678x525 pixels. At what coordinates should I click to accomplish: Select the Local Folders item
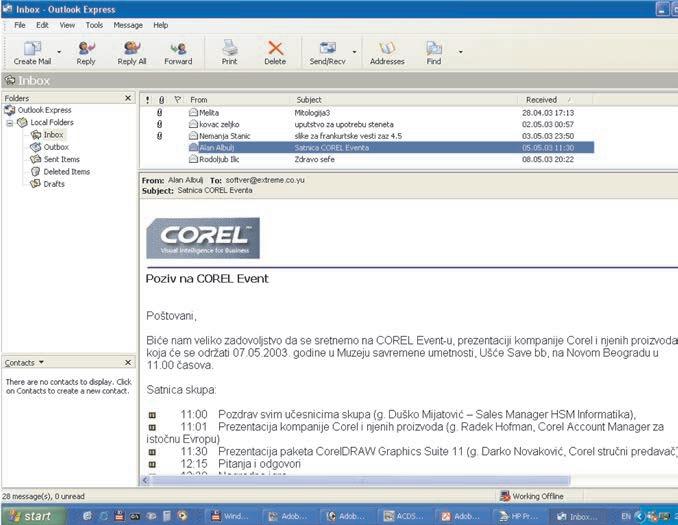pyautogui.click(x=45, y=122)
